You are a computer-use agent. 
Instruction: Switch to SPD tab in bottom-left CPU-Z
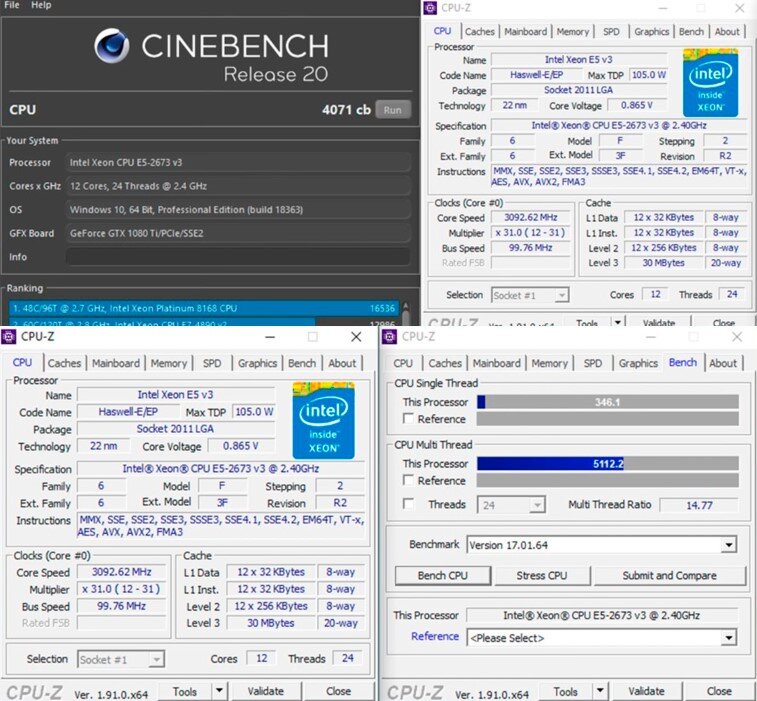[212, 363]
